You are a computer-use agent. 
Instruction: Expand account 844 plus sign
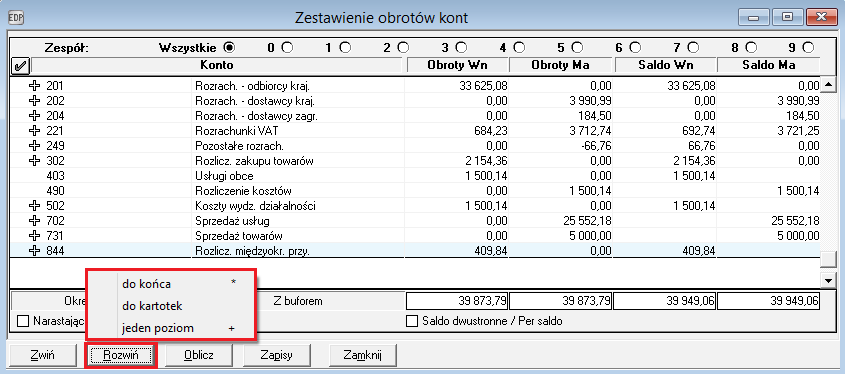coord(35,251)
